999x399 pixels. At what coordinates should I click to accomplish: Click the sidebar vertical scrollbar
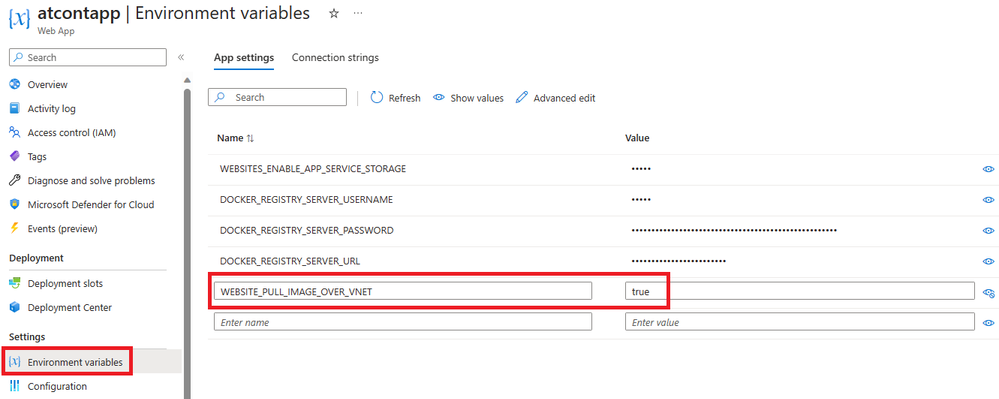coord(187,243)
